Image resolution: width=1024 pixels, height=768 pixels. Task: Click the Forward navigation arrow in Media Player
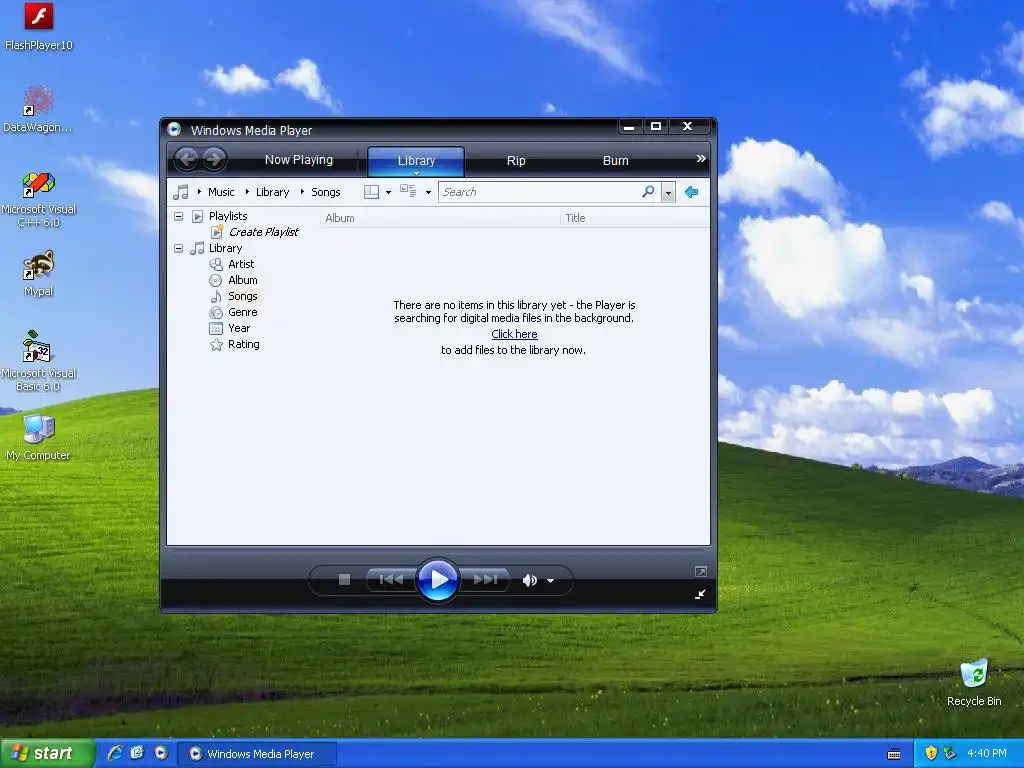click(214, 159)
